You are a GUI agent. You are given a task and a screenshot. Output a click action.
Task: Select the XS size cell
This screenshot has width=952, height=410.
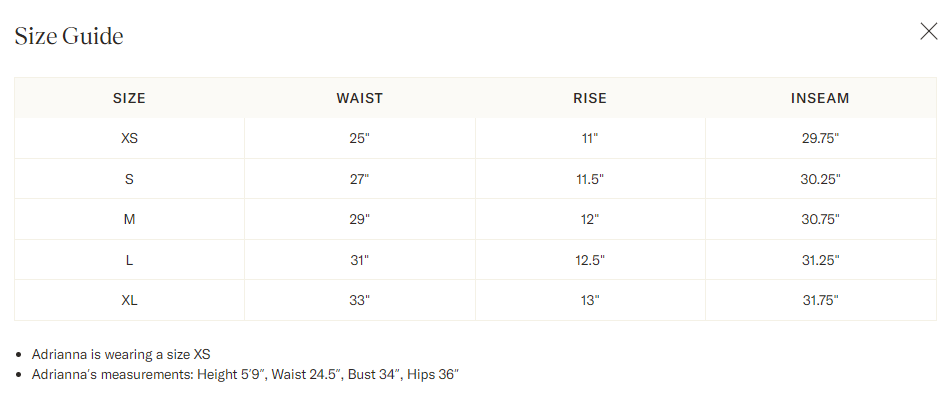(x=129, y=138)
